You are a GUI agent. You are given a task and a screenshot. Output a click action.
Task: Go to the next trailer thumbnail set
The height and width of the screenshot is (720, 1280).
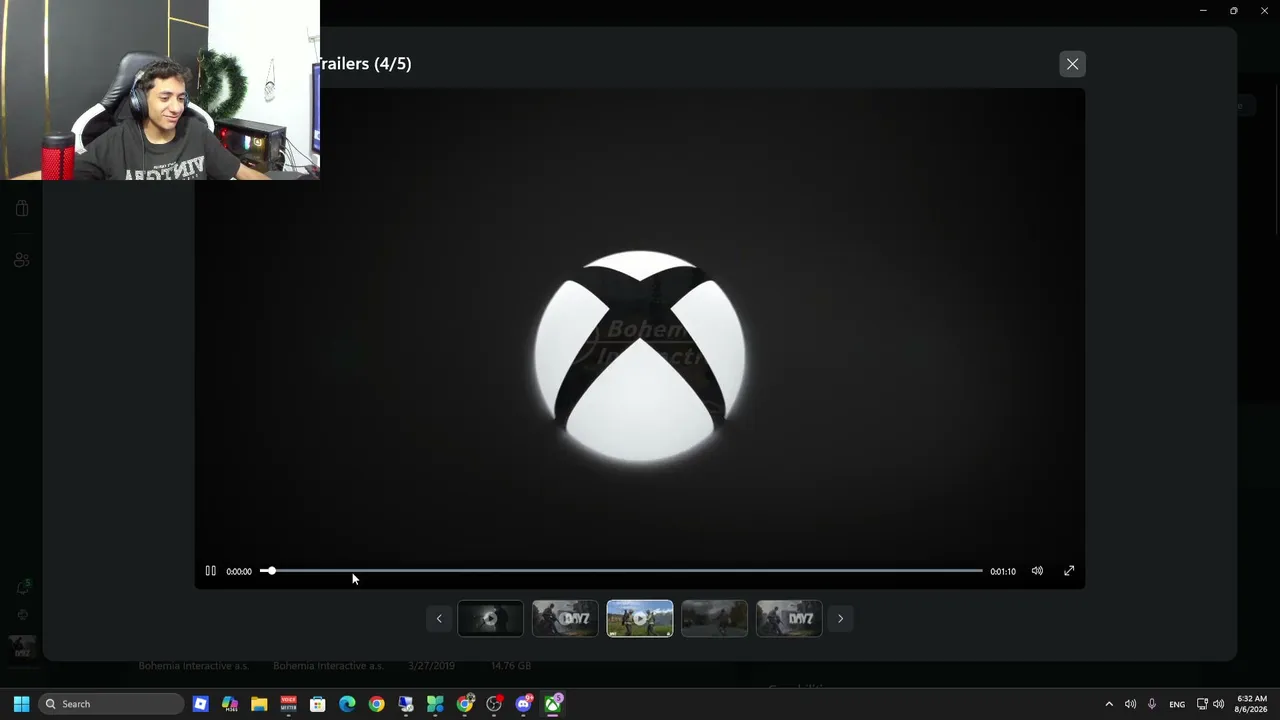click(x=840, y=619)
